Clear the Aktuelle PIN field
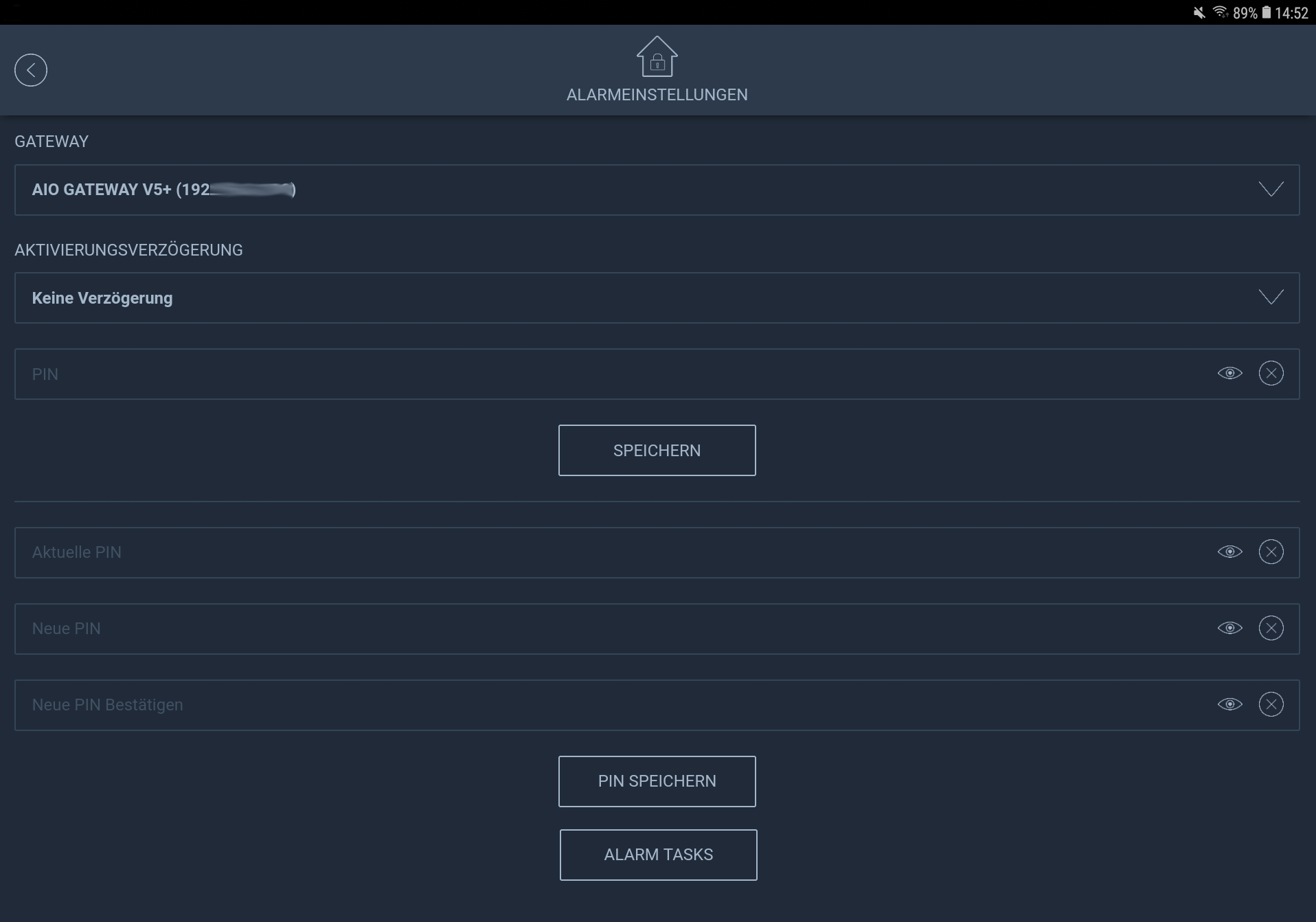The width and height of the screenshot is (1316, 922). point(1271,552)
